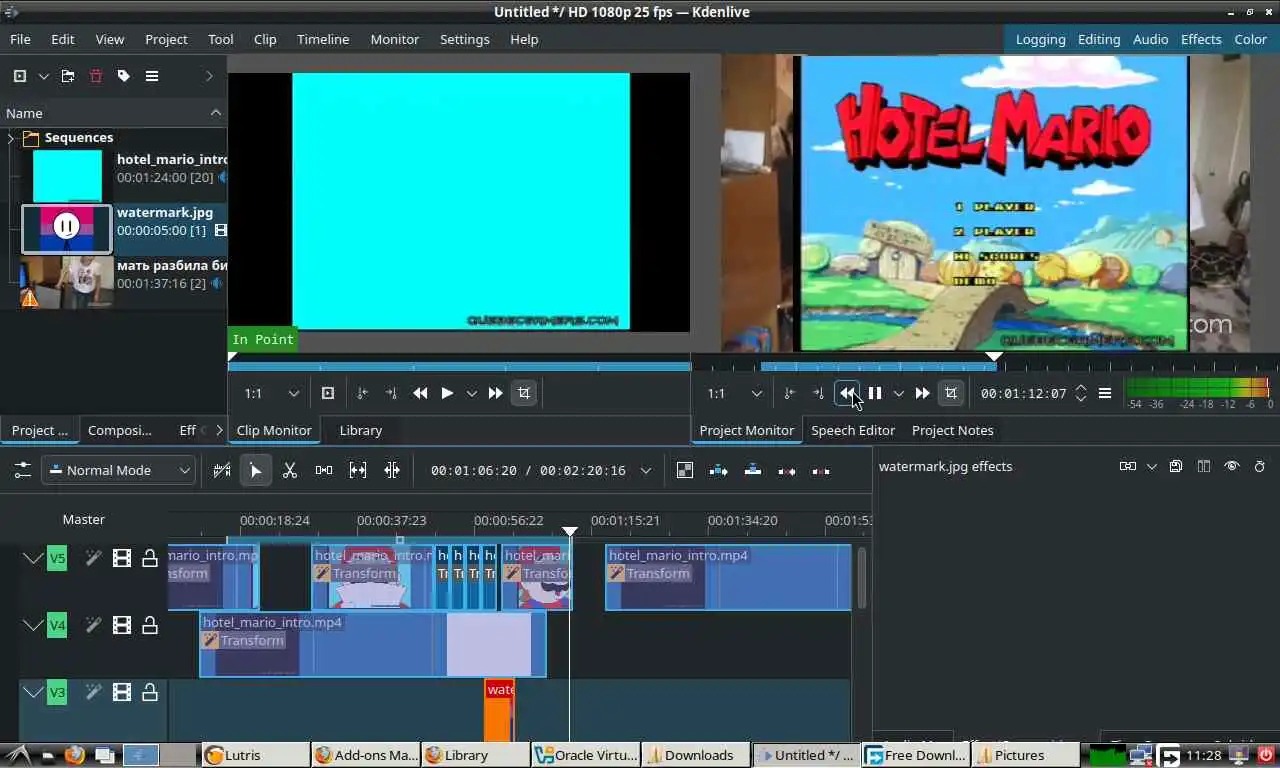Switch to the Editing layout
Screen dimensions: 1280x768
[x=1099, y=39]
